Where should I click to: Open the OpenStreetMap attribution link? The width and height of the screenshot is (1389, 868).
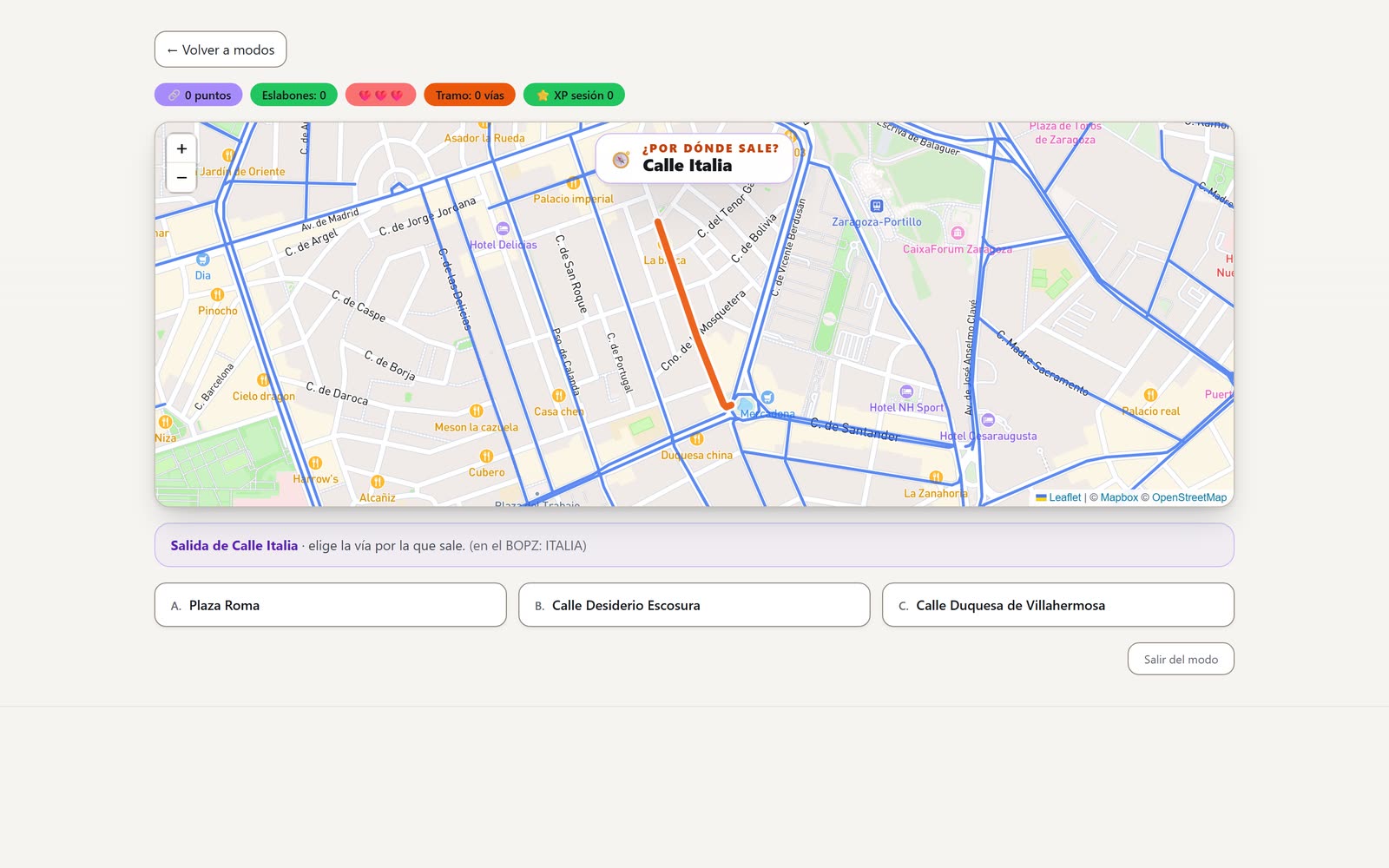tap(1189, 497)
